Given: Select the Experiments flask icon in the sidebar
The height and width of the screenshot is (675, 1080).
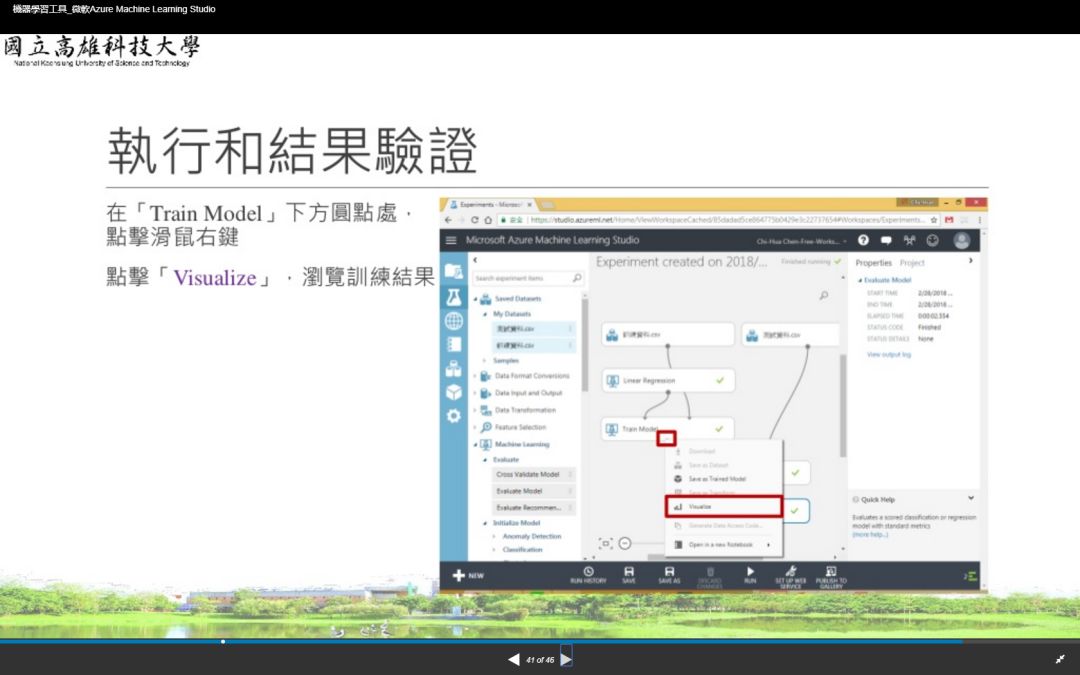Looking at the screenshot, I should pyautogui.click(x=453, y=297).
